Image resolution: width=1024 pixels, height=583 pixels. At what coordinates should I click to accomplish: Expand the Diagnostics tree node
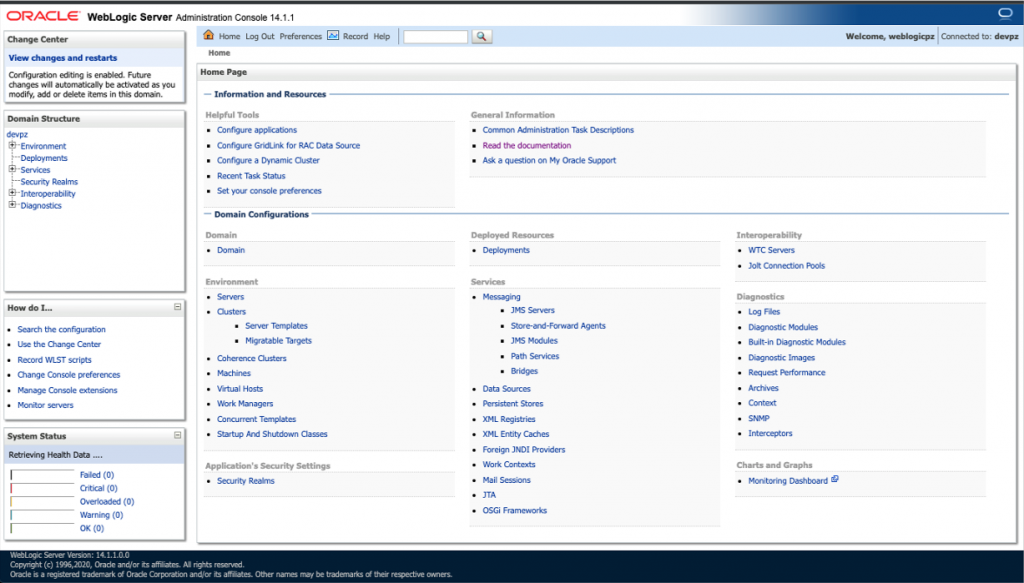pyautogui.click(x=12, y=205)
